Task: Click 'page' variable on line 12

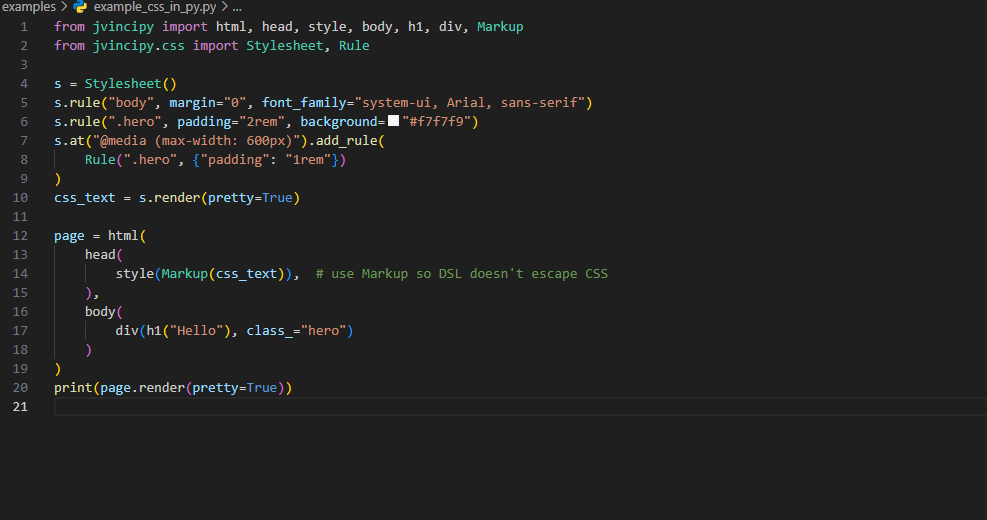Action: (x=69, y=236)
